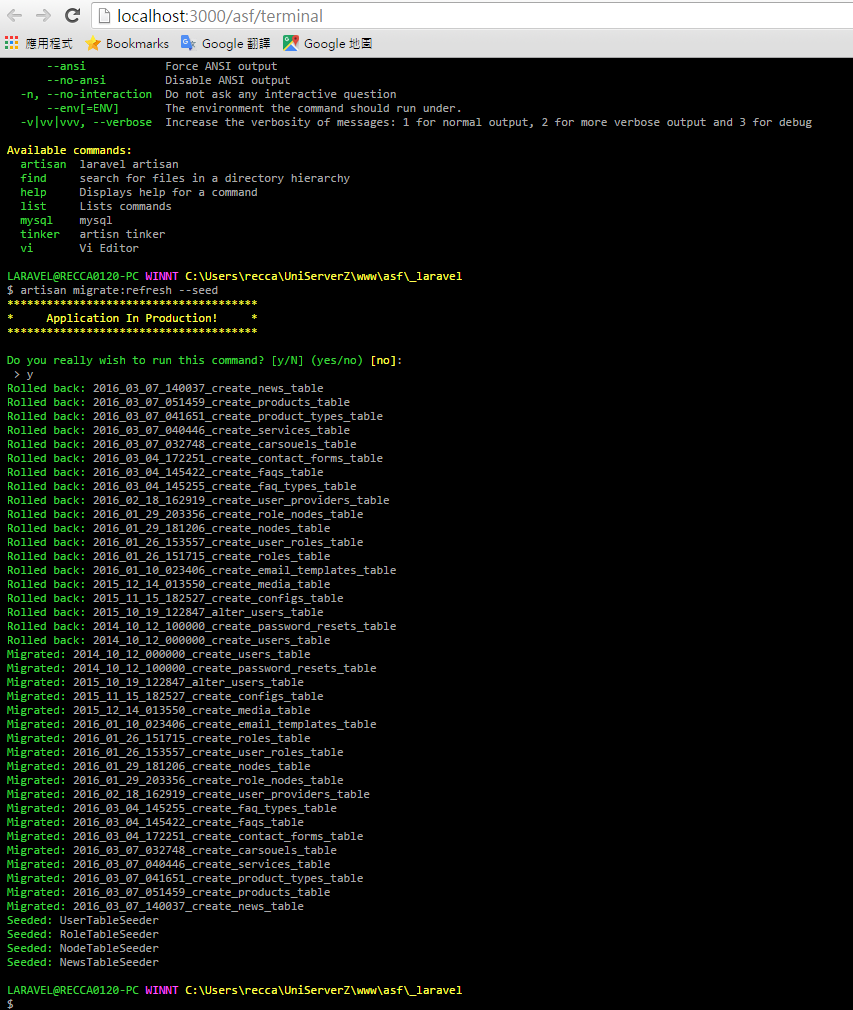Click 'Rolled back: 2016_02_18_162919_create_user_providers_table' line
The image size is (853, 1010).
pyautogui.click(x=198, y=500)
